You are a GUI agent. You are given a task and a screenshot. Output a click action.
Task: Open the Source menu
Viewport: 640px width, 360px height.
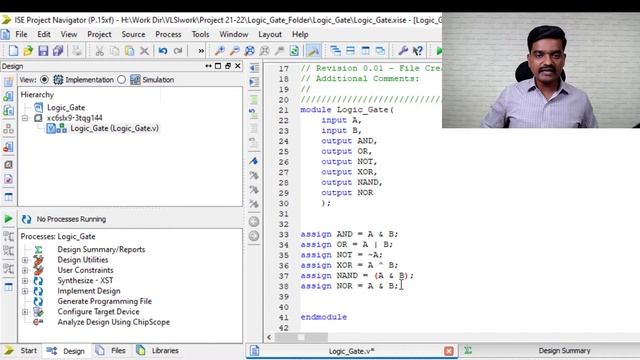tap(133, 34)
